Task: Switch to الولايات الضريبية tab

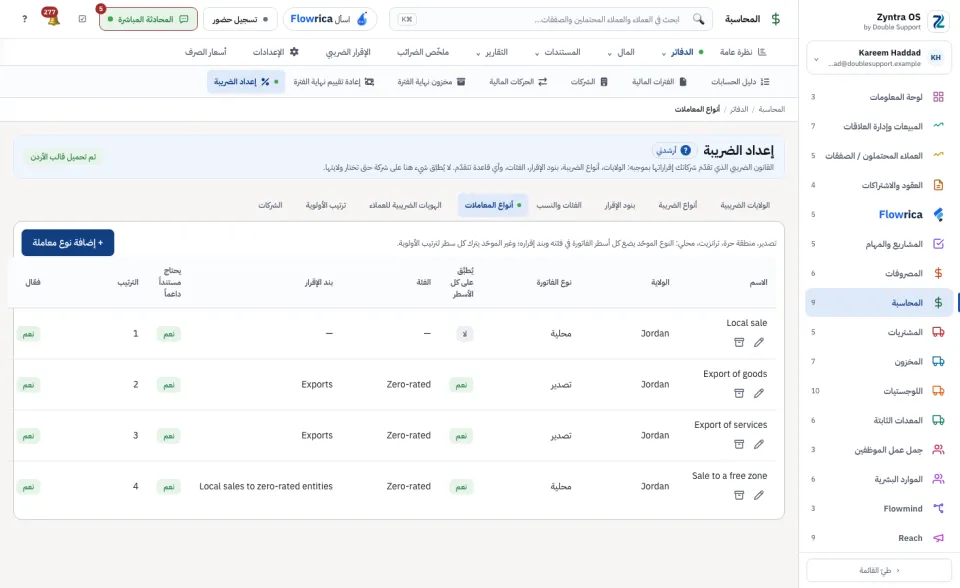Action: click(744, 205)
